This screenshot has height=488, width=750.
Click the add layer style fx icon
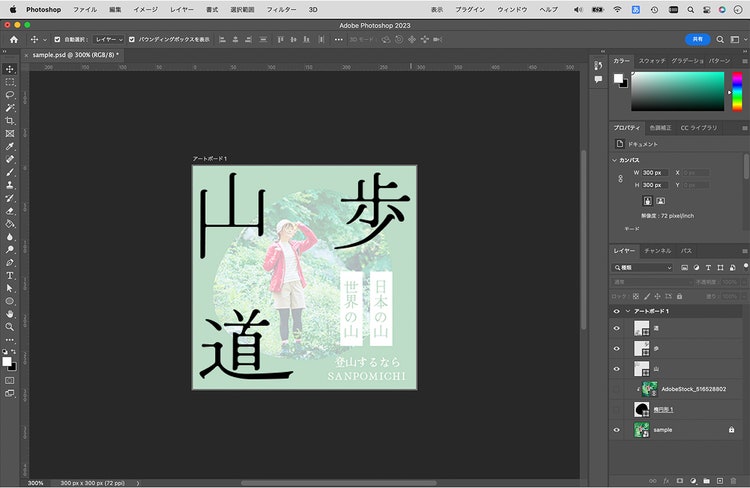[x=666, y=481]
